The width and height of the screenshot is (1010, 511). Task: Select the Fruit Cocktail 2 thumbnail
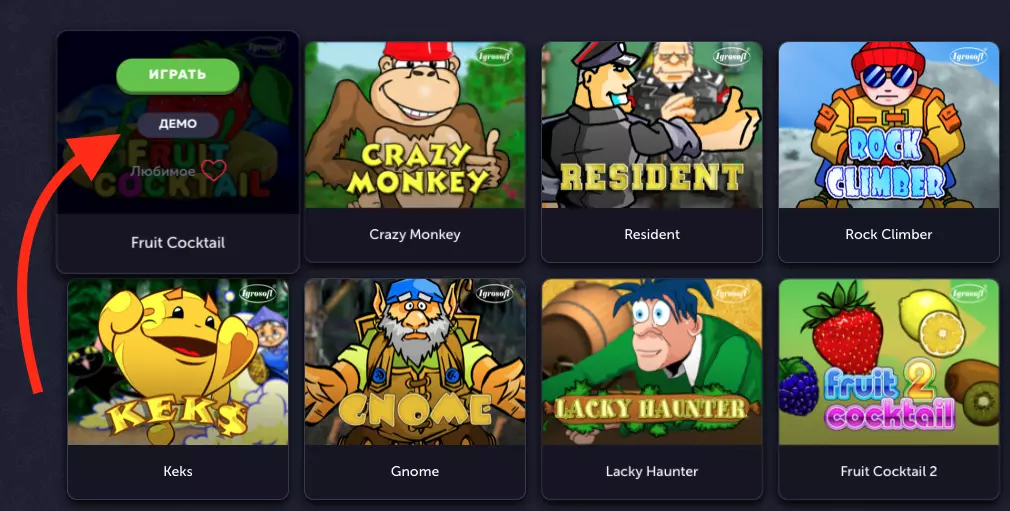pyautogui.click(x=889, y=362)
